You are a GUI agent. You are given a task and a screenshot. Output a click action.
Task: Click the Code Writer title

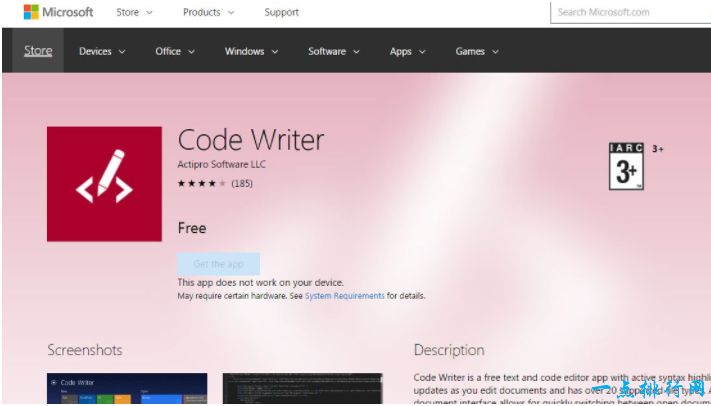[x=251, y=140]
